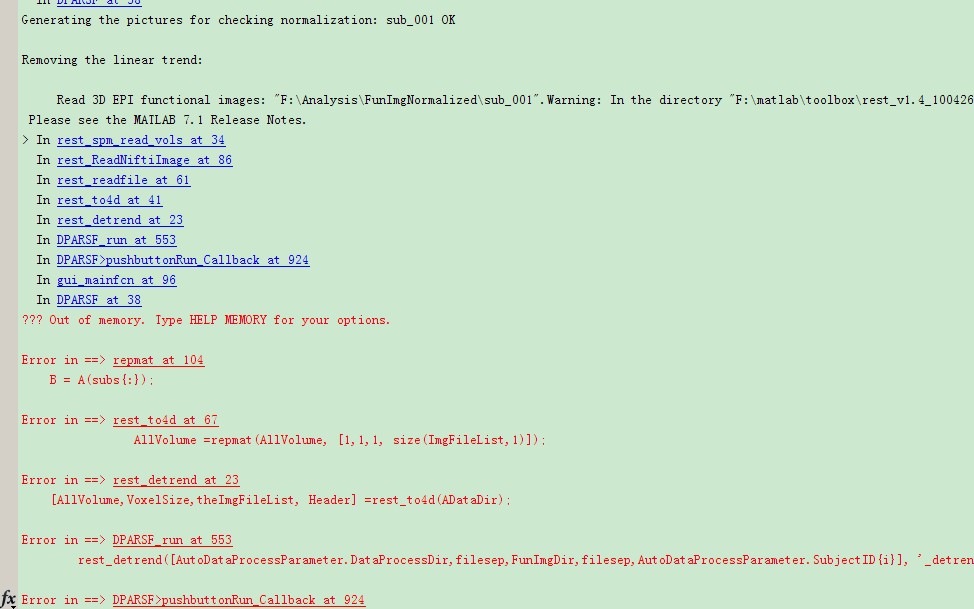Open blue rest_detrend at 23 link
Image resolution: width=974 pixels, height=609 pixels.
tap(120, 220)
